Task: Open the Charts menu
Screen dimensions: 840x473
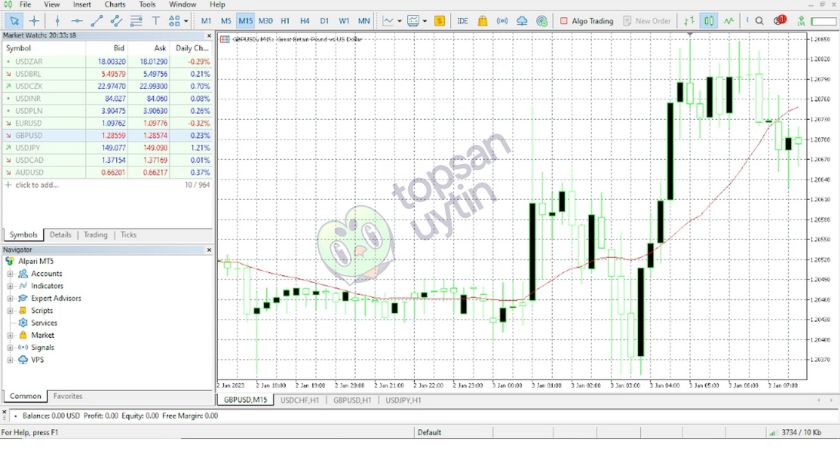Action: [x=114, y=5]
